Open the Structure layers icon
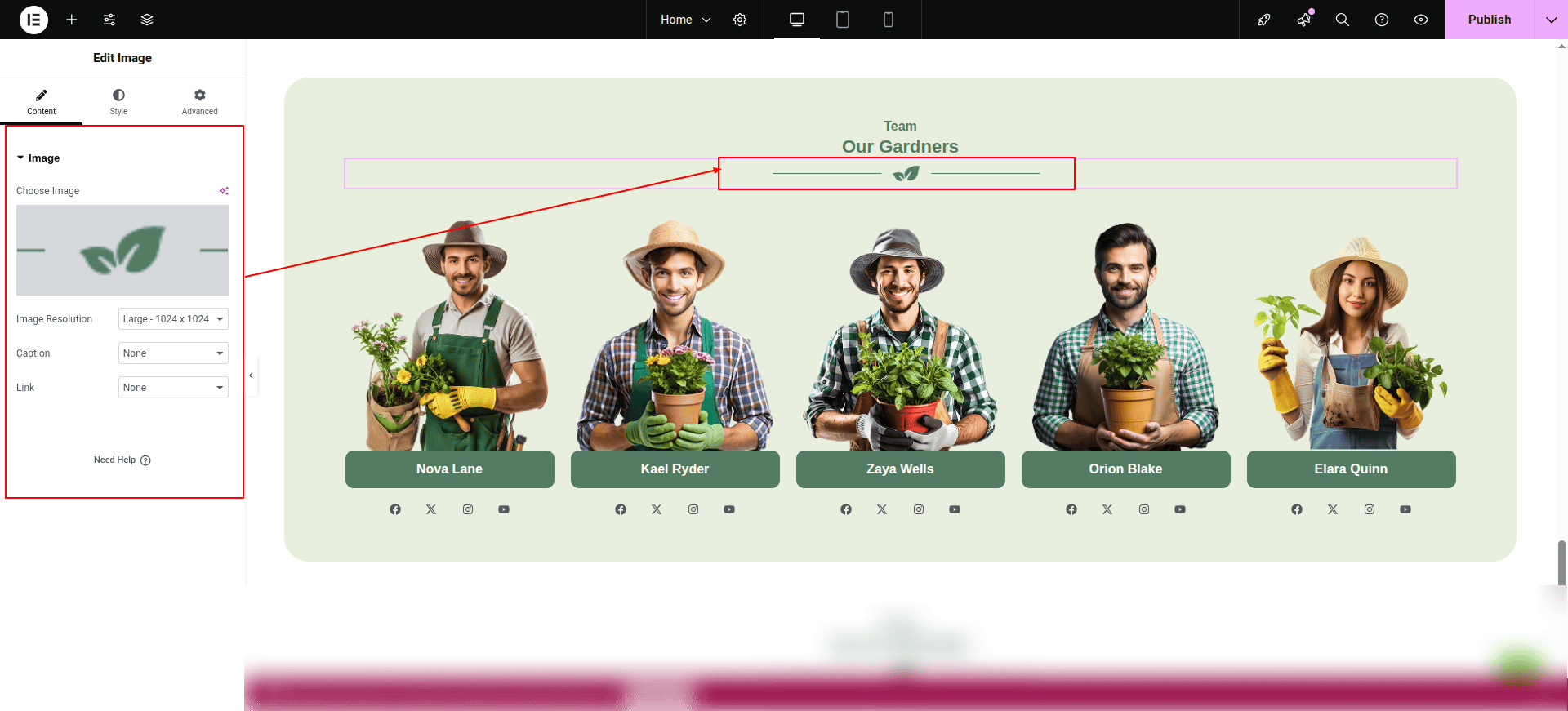Image resolution: width=1568 pixels, height=711 pixels. coord(147,20)
